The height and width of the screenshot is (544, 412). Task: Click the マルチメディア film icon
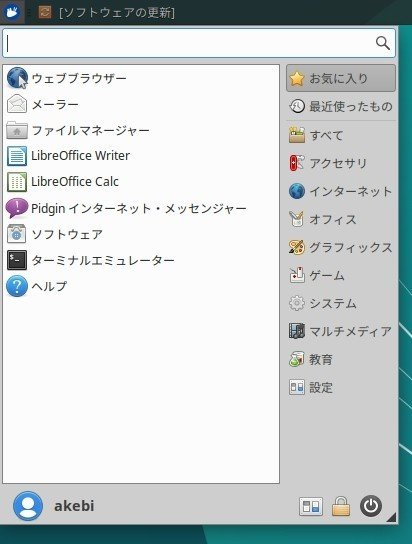297,331
